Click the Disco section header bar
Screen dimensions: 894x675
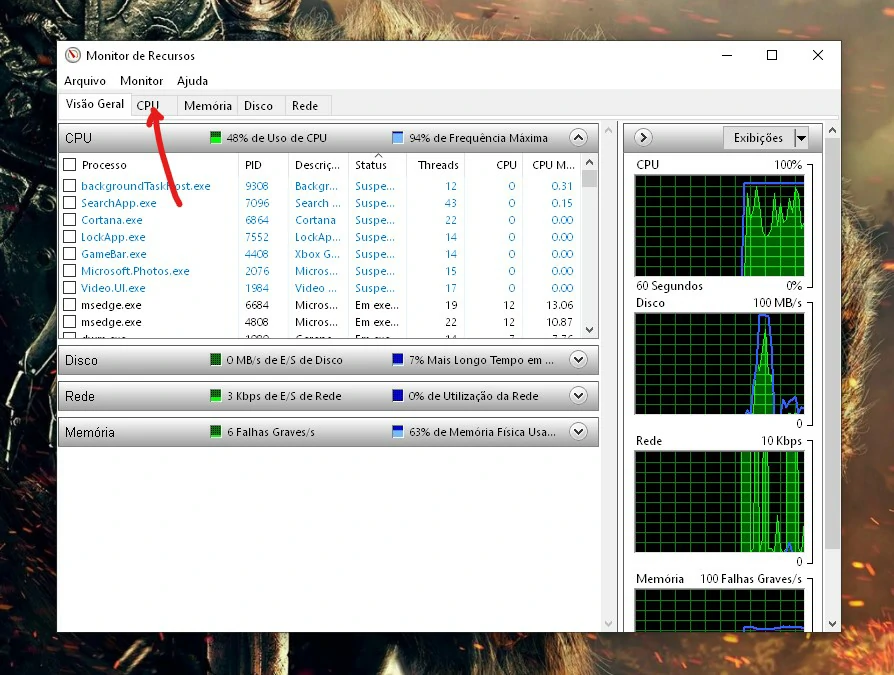click(328, 360)
